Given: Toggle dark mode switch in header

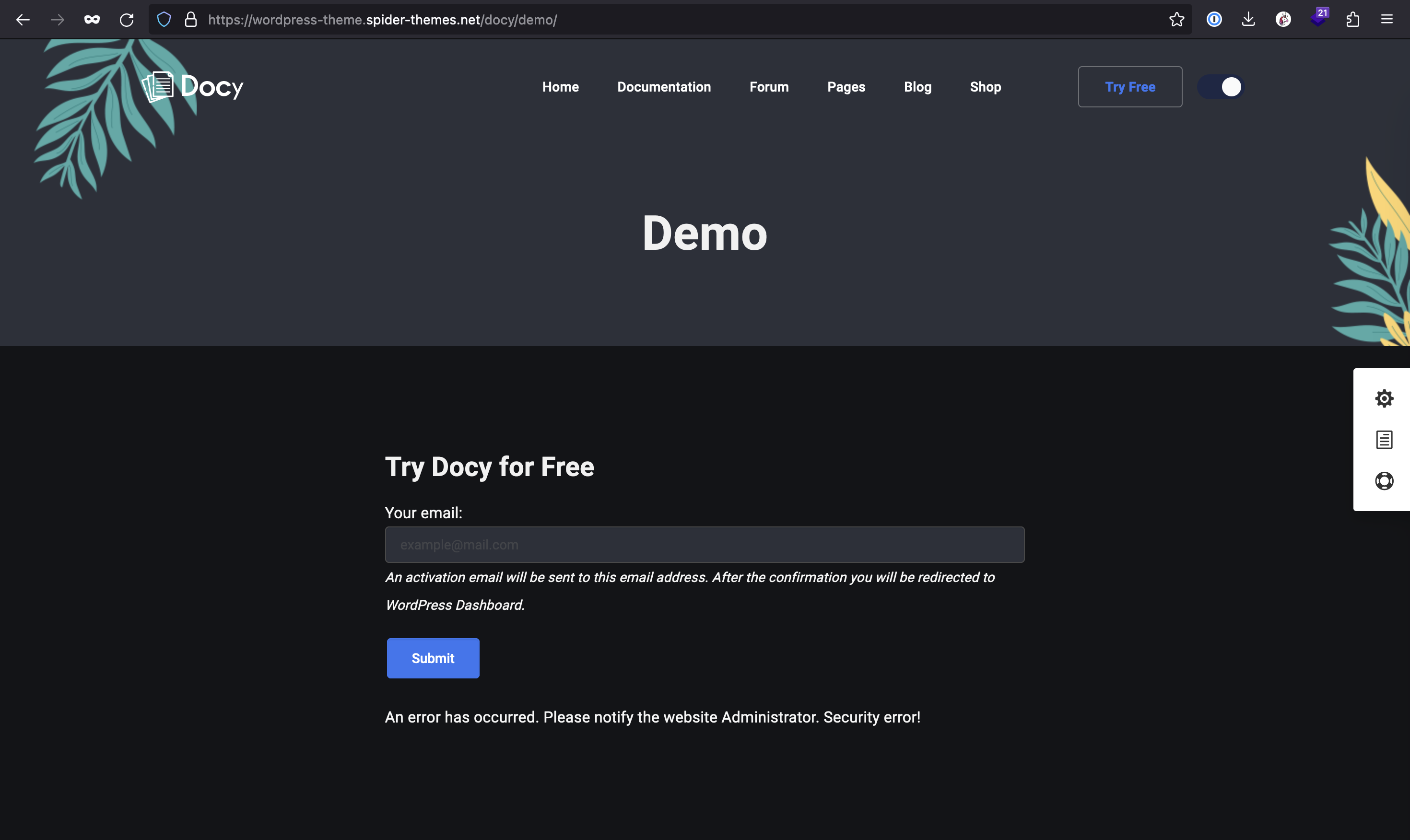Looking at the screenshot, I should coord(1221,87).
